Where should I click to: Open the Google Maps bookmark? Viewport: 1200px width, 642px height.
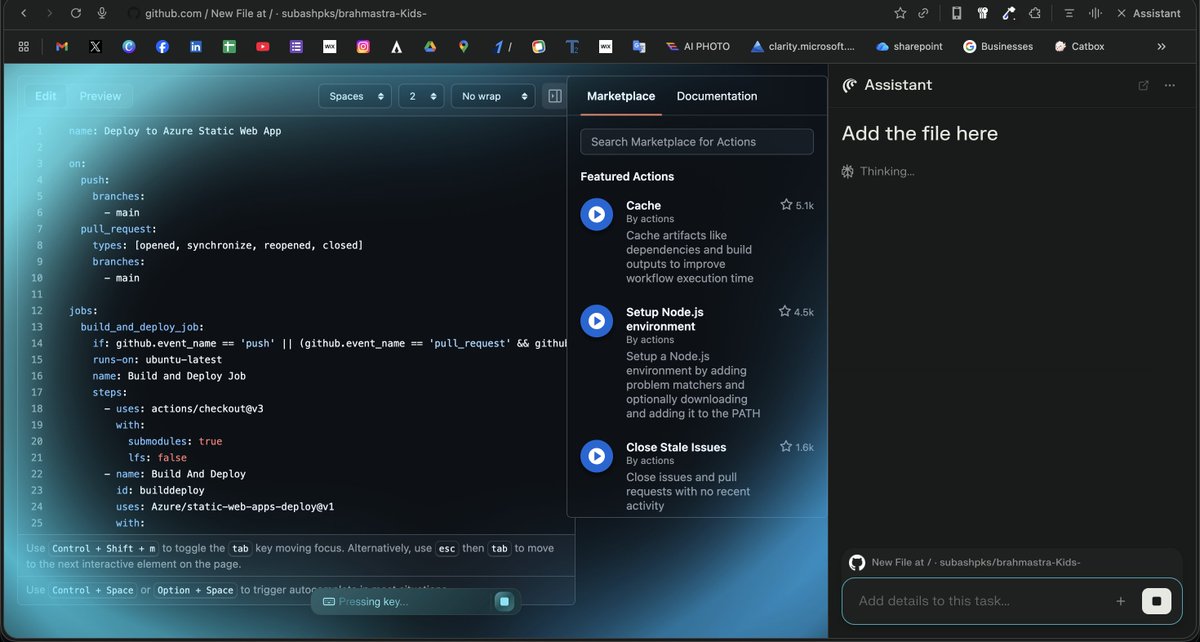click(x=464, y=46)
